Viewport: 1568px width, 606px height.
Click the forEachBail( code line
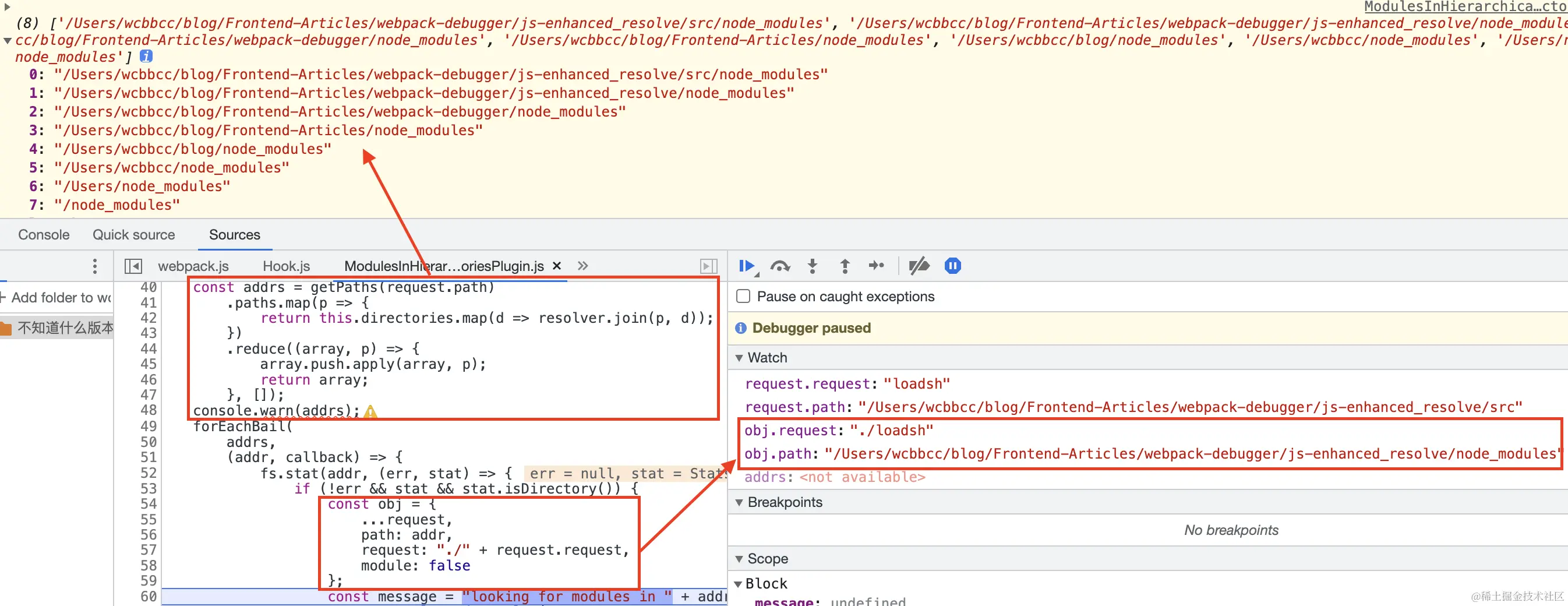pyautogui.click(x=243, y=427)
